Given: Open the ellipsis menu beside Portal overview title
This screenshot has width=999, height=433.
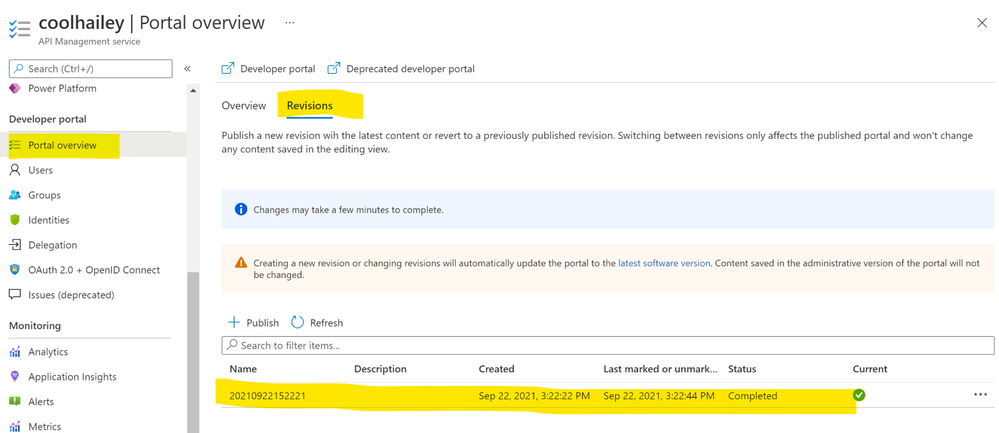Looking at the screenshot, I should tap(290, 23).
